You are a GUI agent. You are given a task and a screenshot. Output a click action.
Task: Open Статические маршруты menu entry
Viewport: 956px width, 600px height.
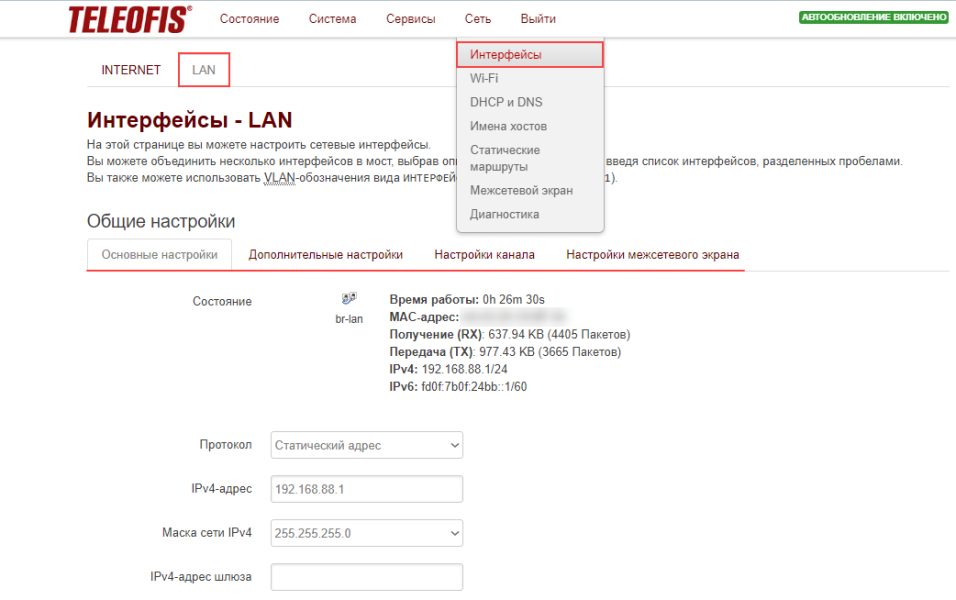pyautogui.click(x=505, y=158)
